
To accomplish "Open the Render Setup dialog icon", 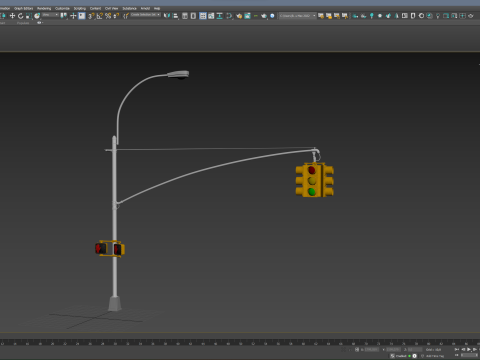I will [239, 16].
